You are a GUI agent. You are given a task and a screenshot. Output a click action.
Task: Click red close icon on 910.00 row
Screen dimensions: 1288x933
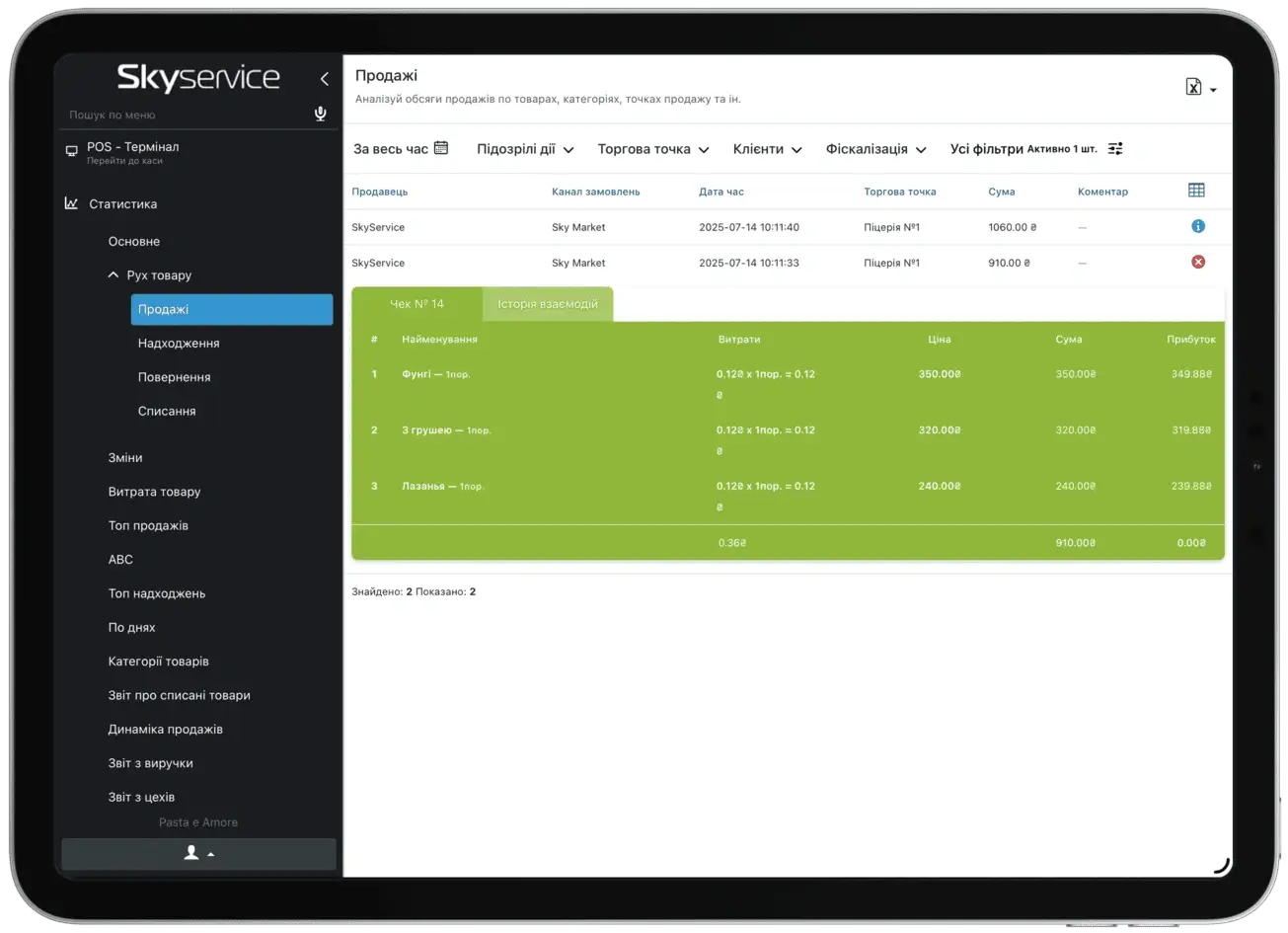click(1198, 262)
